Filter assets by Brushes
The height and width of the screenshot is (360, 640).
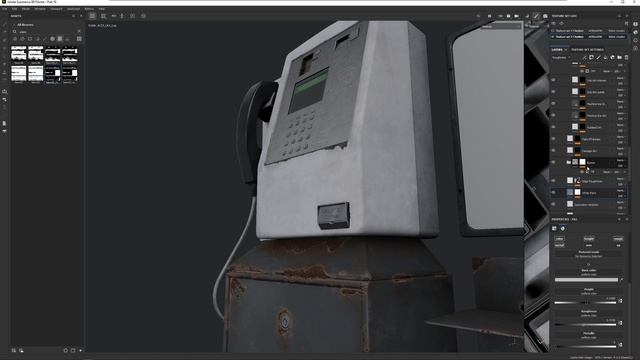tap(45, 39)
